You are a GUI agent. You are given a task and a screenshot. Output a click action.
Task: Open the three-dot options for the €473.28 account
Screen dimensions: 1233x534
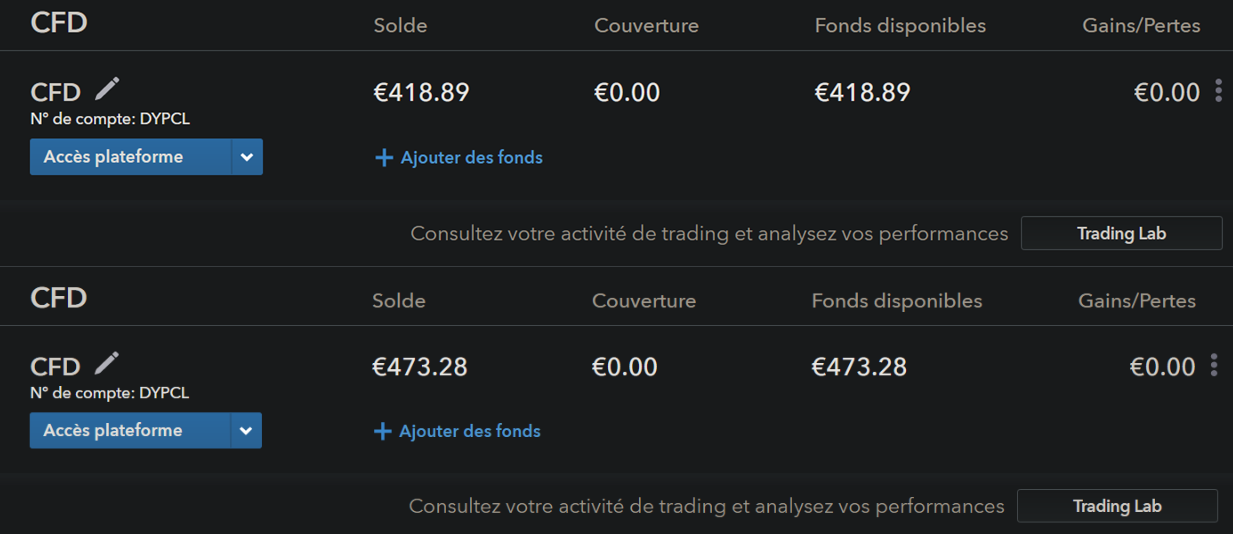point(1214,365)
